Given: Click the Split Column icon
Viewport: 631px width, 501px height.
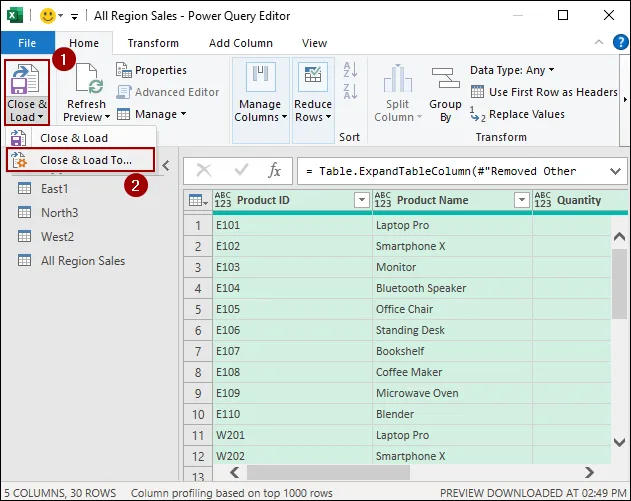Looking at the screenshot, I should pos(397,78).
